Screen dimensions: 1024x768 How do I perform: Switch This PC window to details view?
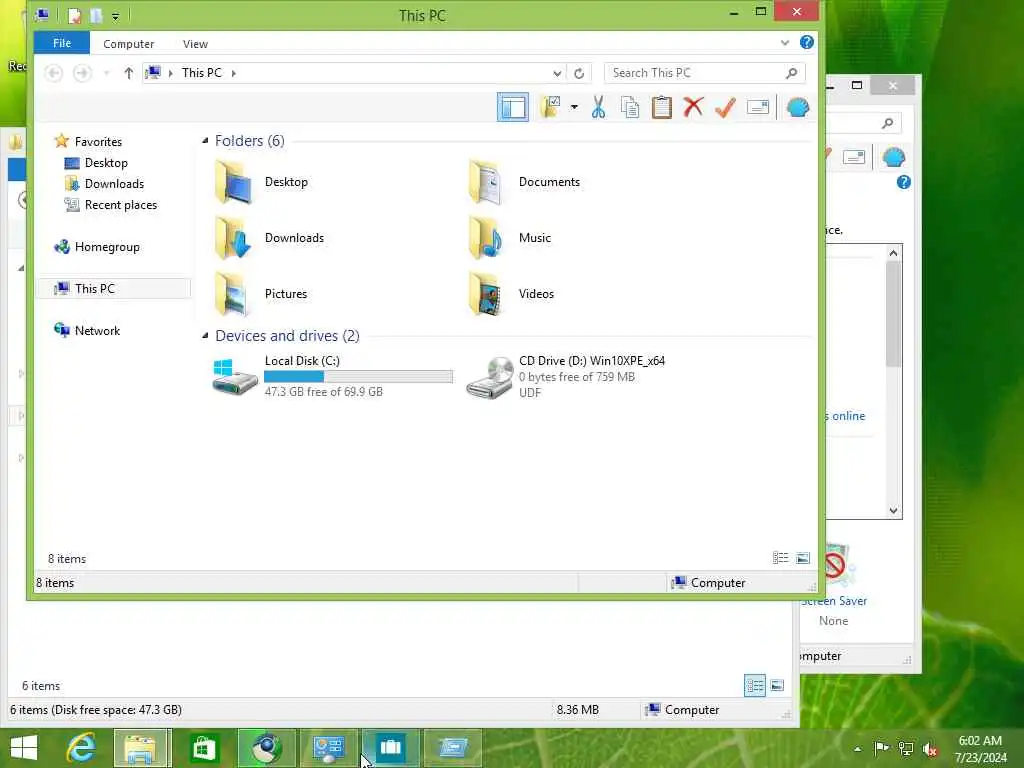(x=780, y=558)
